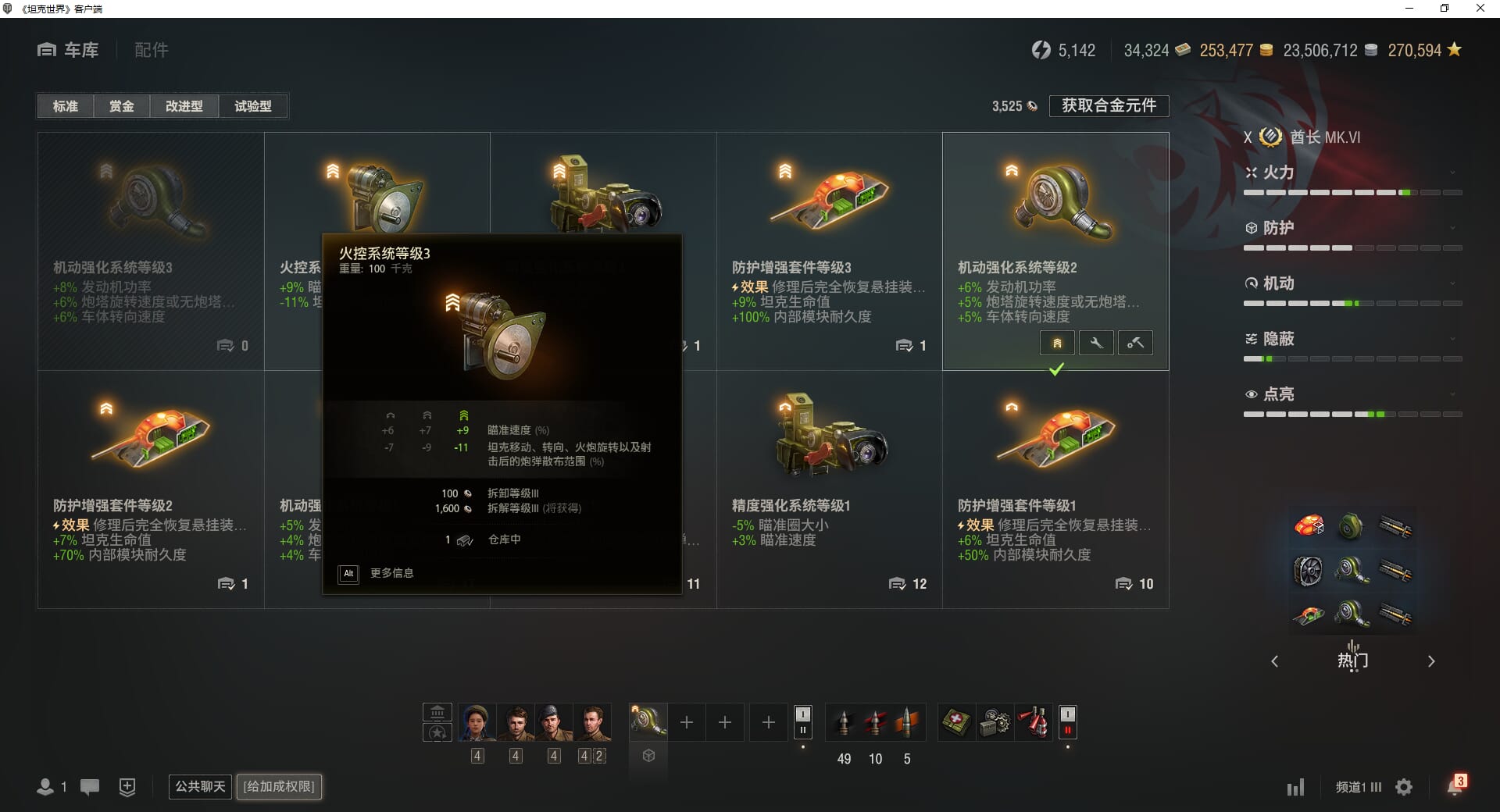Open the settings gear in bottom bar
The width and height of the screenshot is (1500, 812).
pyautogui.click(x=1404, y=787)
